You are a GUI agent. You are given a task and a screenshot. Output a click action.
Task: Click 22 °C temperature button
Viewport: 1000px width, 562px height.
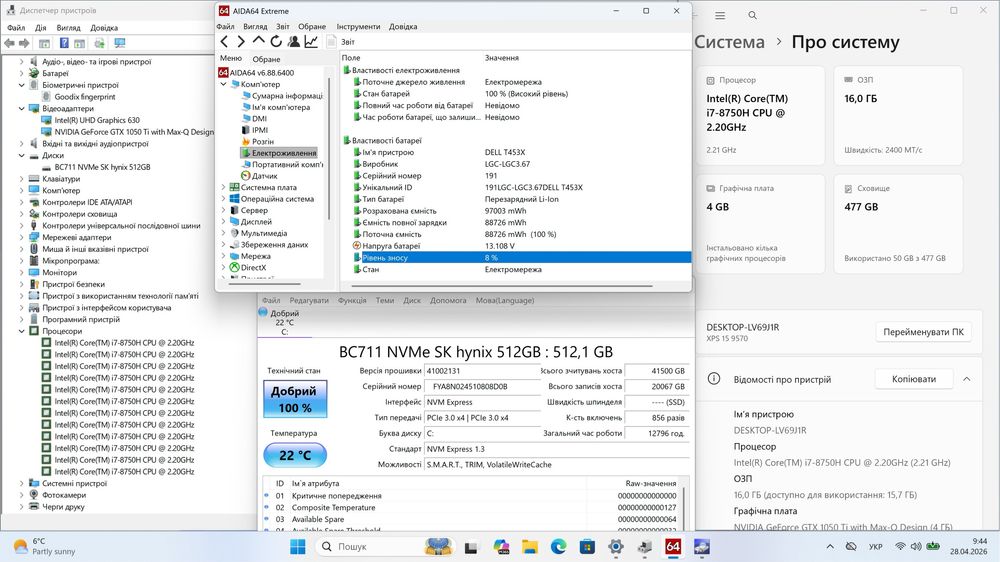click(295, 455)
